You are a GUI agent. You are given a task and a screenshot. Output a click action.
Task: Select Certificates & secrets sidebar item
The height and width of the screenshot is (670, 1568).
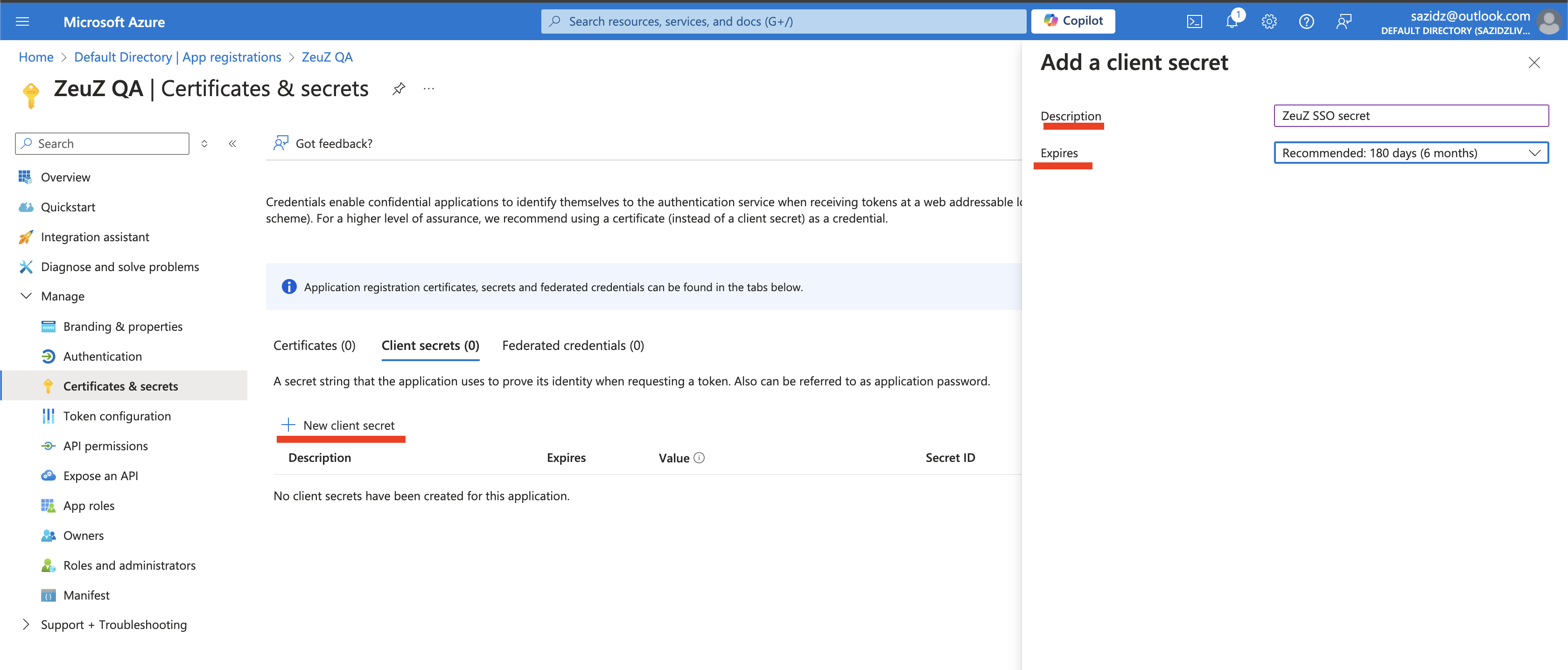coord(124,386)
